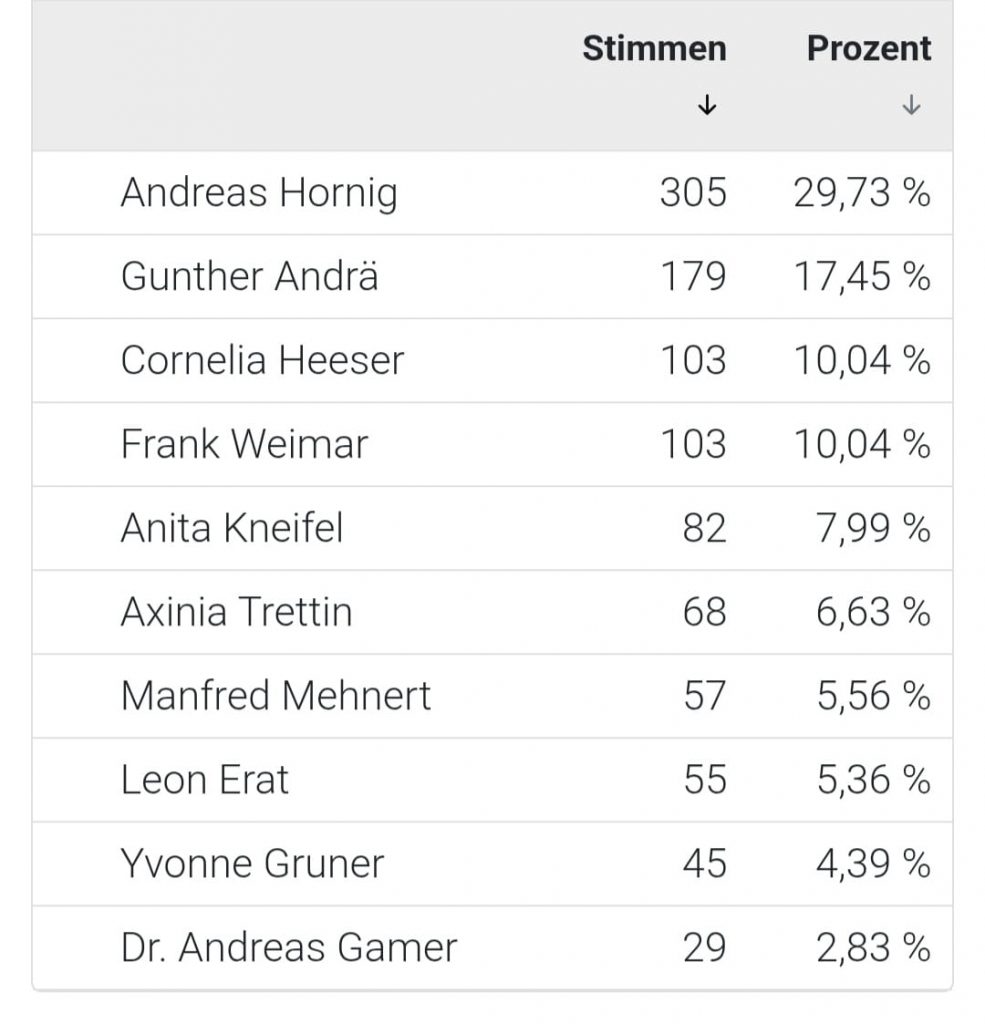Sort by the Prozent column header

868,49
